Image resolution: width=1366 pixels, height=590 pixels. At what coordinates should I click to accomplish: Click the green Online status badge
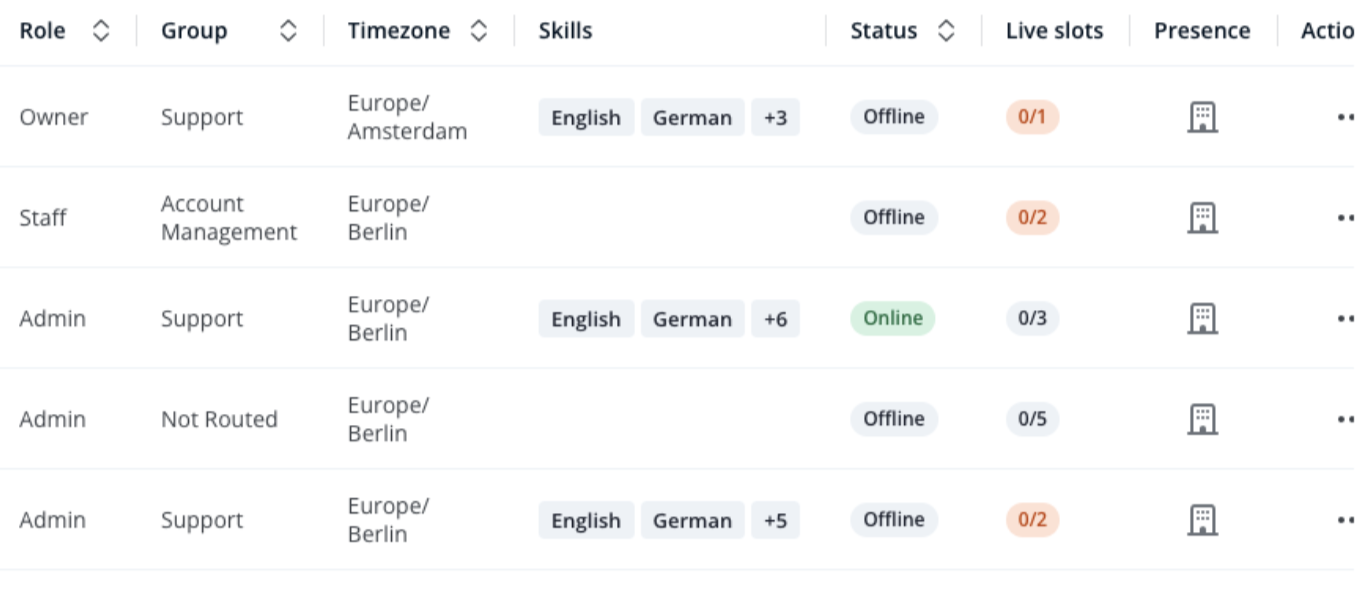[893, 318]
